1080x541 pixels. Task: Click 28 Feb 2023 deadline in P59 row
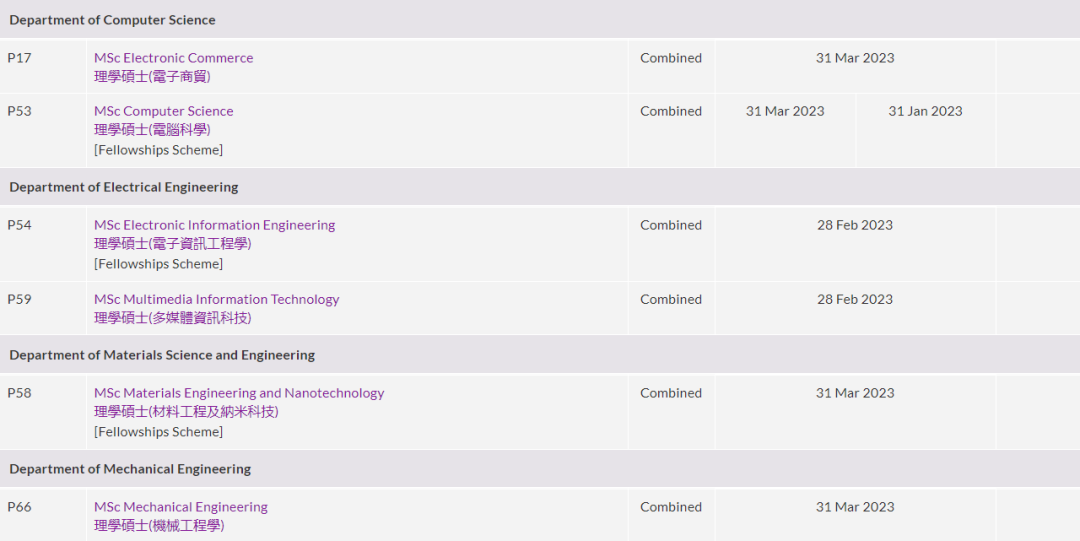(x=854, y=299)
